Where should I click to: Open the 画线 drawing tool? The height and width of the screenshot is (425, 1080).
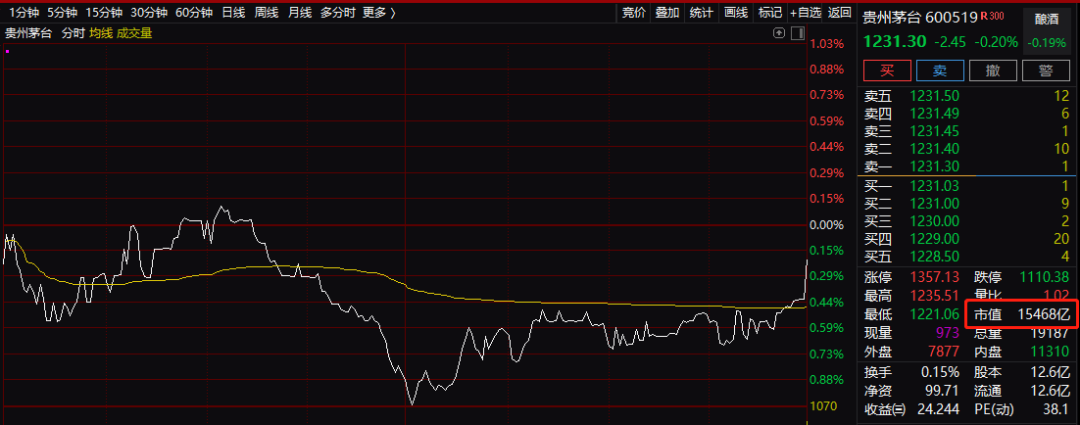point(736,12)
